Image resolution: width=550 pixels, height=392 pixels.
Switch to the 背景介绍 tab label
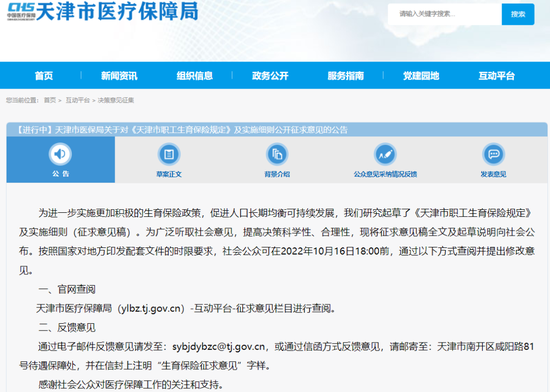277,174
